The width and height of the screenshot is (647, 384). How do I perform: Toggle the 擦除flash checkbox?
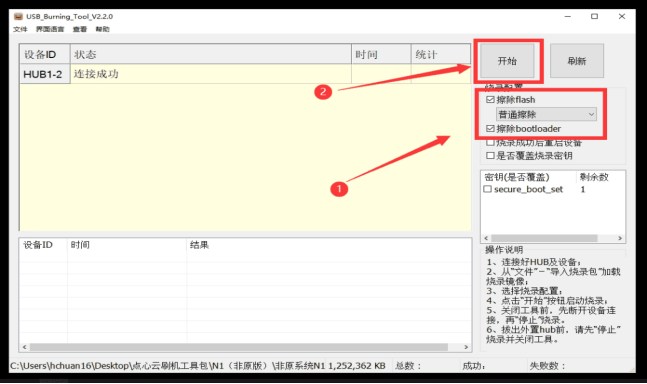click(x=490, y=100)
